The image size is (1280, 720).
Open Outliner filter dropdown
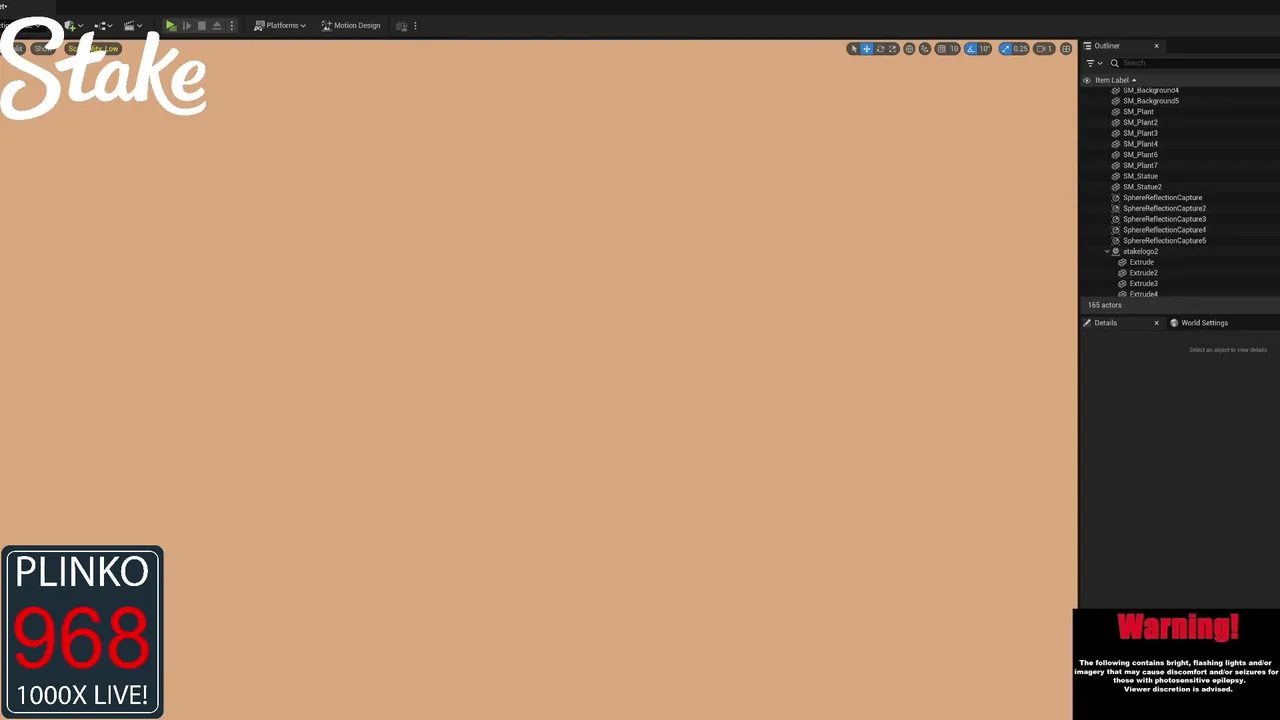[1094, 63]
